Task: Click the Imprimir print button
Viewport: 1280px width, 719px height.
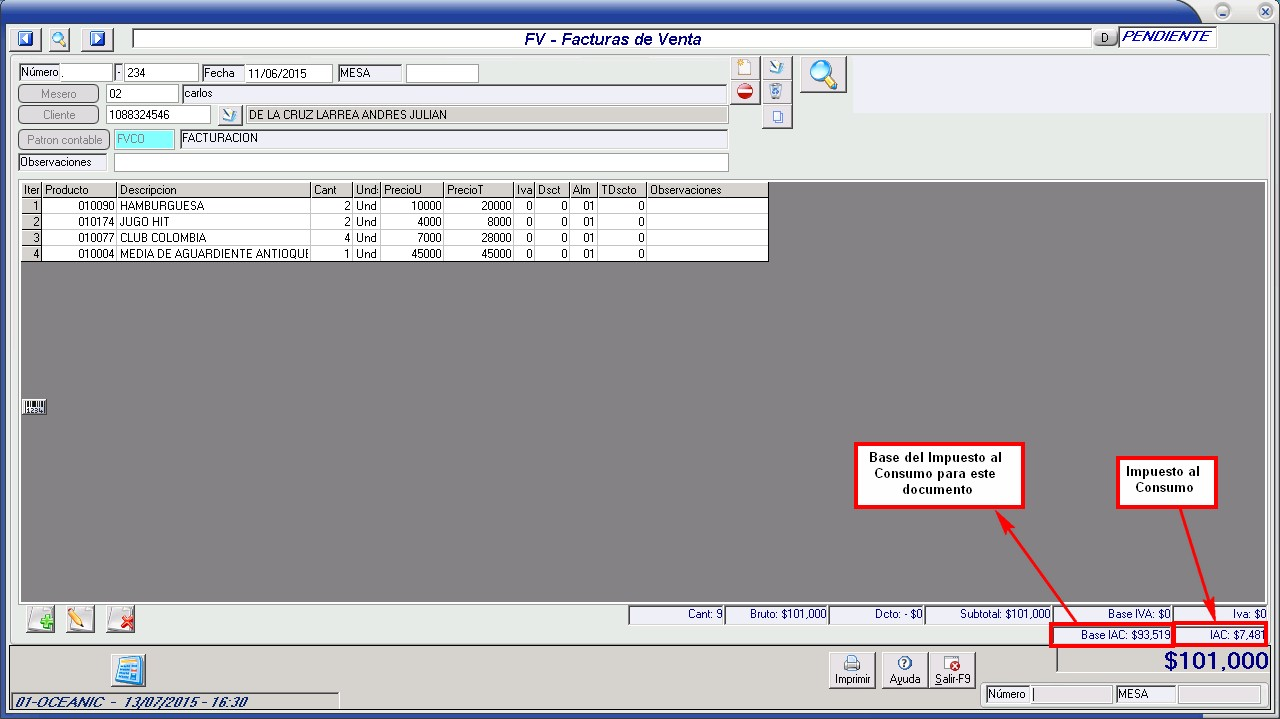Action: click(852, 670)
